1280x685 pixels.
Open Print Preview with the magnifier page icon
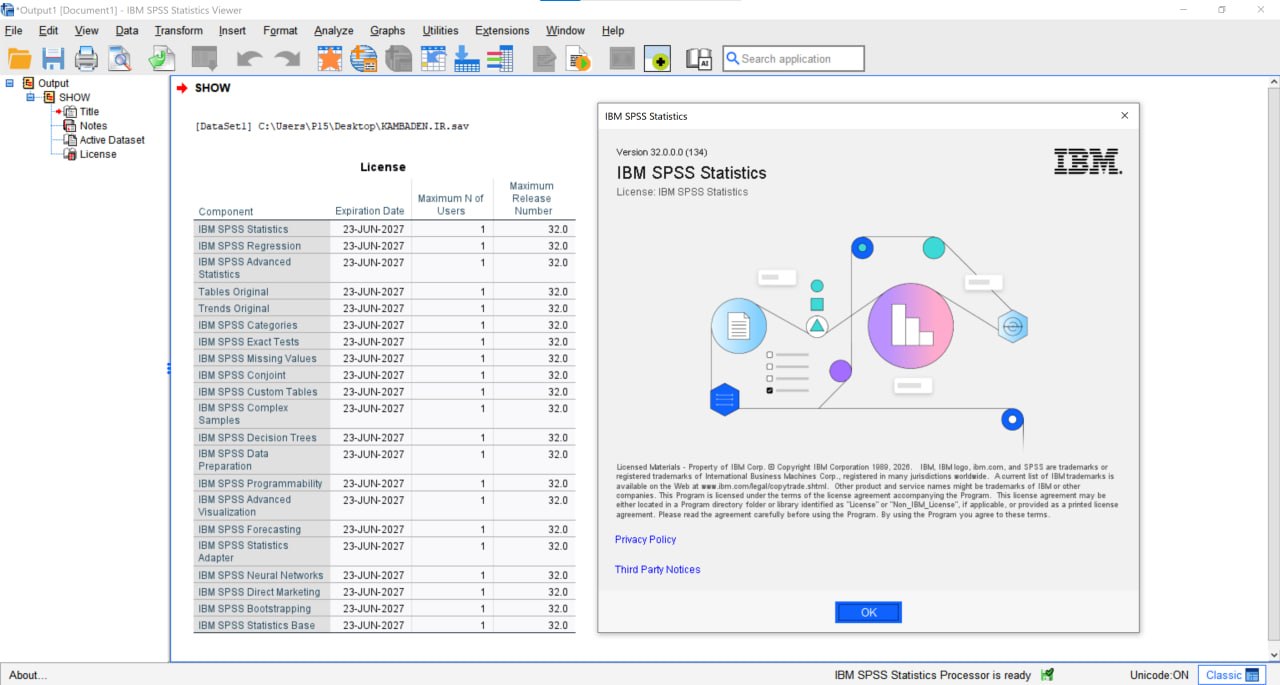[x=120, y=59]
